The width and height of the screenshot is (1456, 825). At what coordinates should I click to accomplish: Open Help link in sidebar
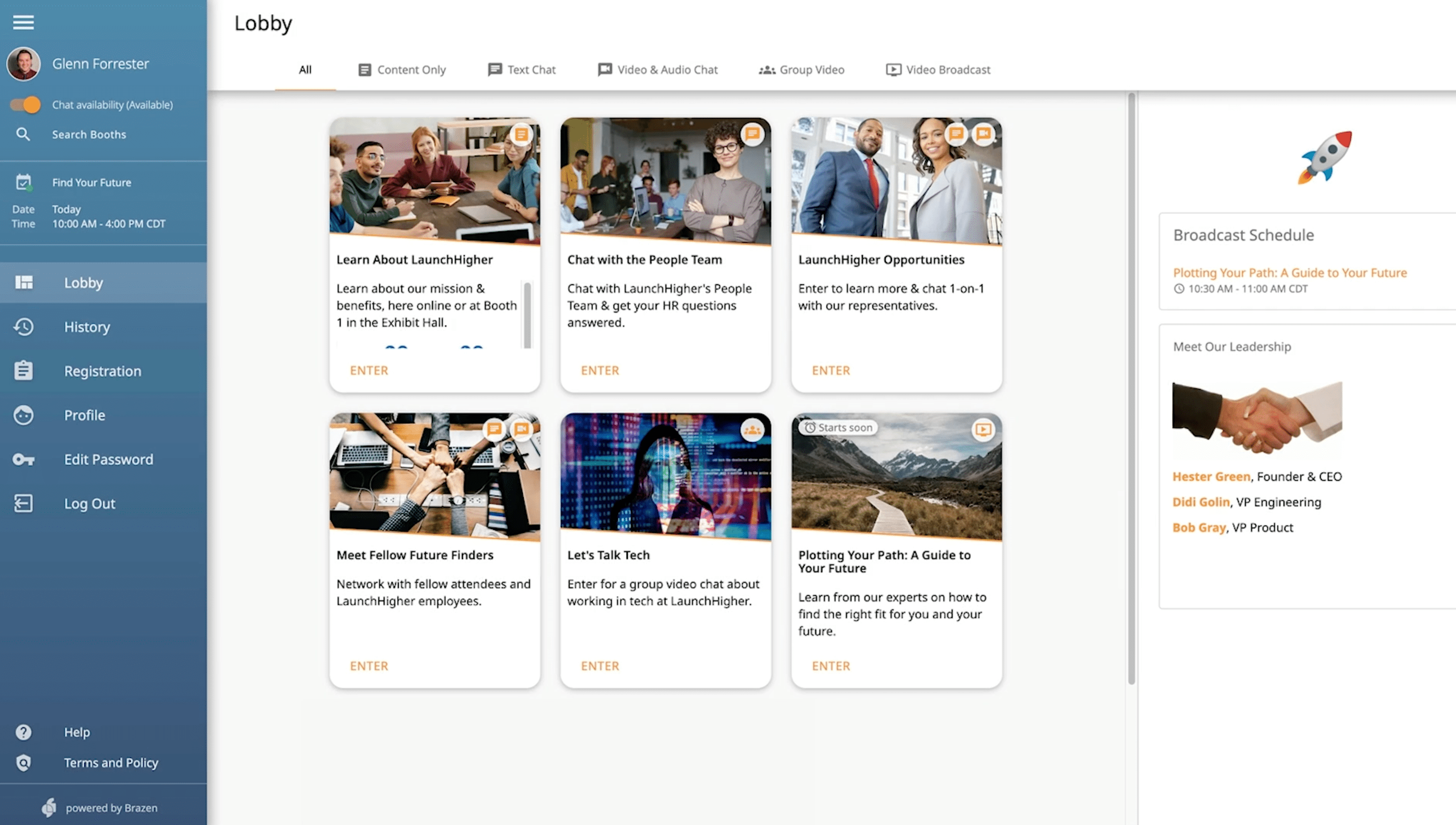[77, 732]
